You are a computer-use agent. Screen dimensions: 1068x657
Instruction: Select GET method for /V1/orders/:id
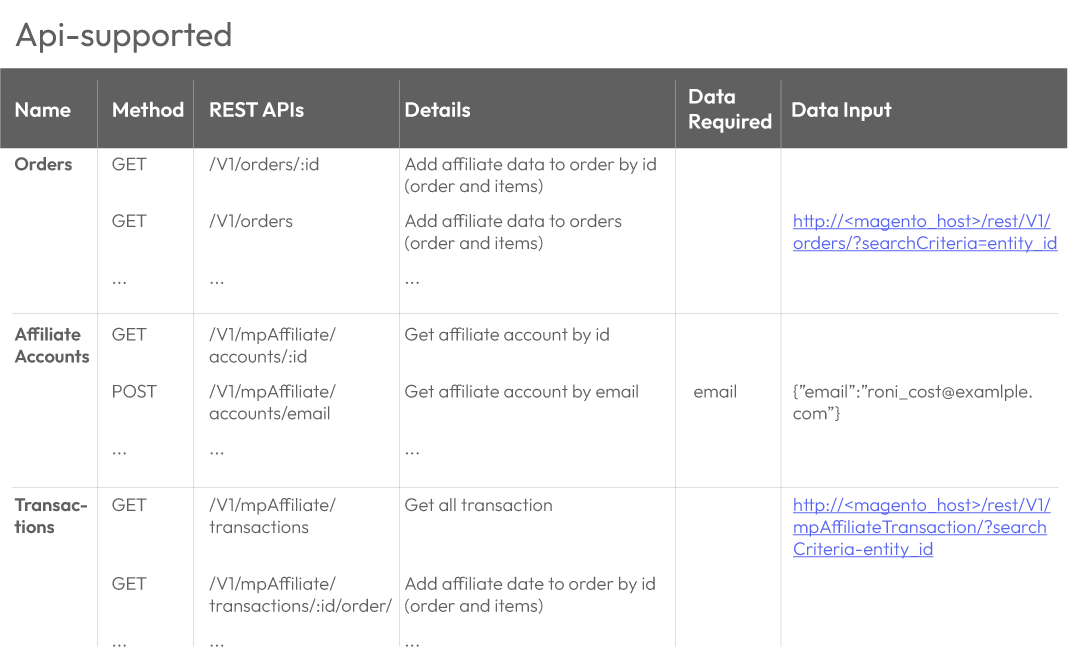pyautogui.click(x=129, y=164)
